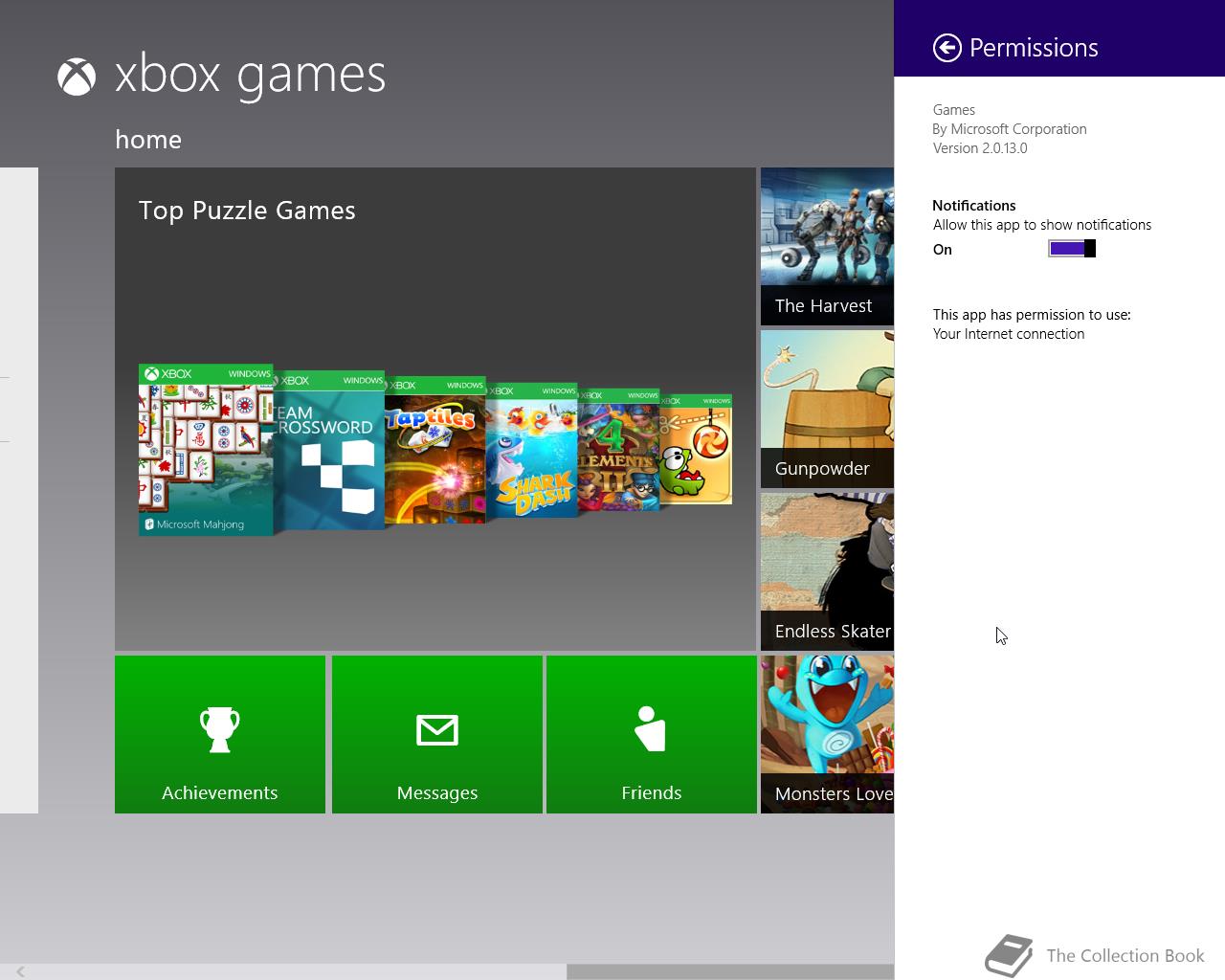Click the 'Games' app name text

[x=954, y=110]
